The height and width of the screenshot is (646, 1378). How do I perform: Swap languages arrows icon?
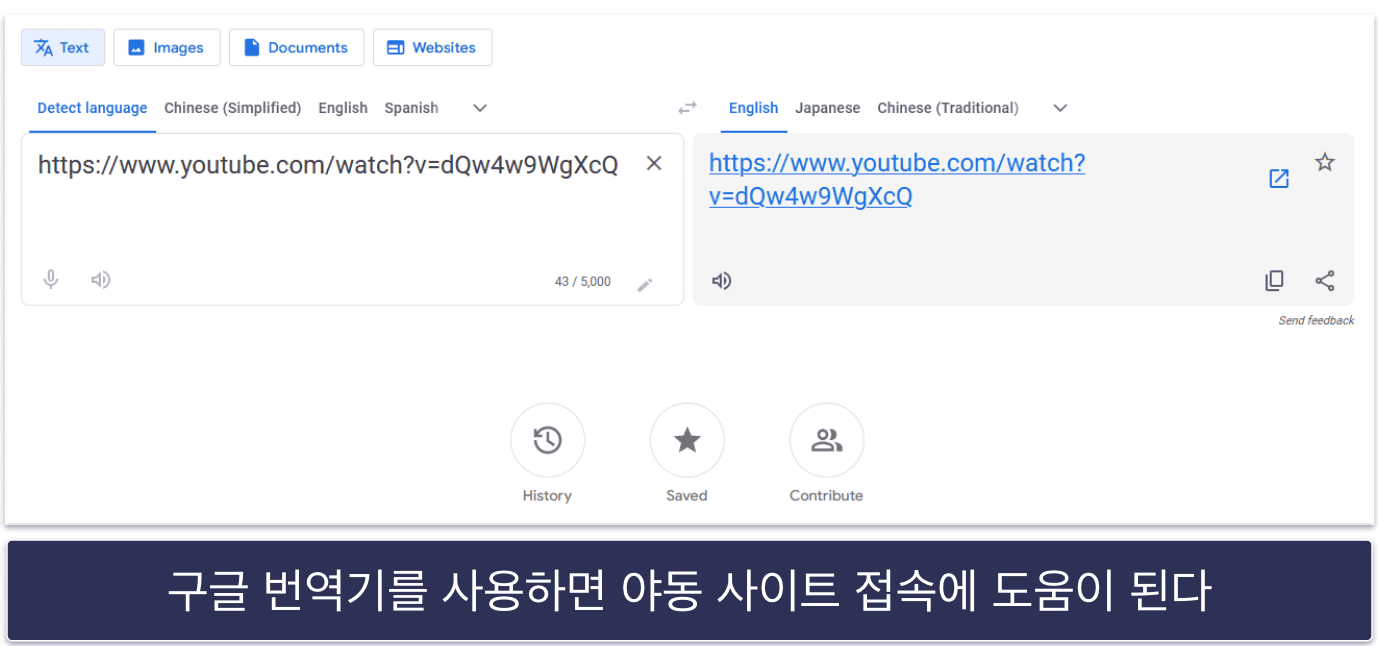click(x=687, y=108)
